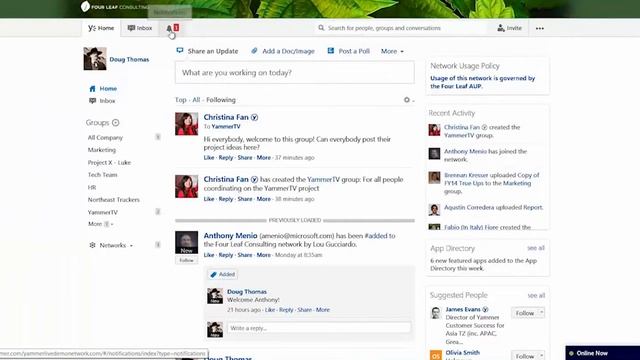Viewport: 640px width, 360px height.
Task: Click the sidebar Inbox speech icon
Action: (x=92, y=101)
